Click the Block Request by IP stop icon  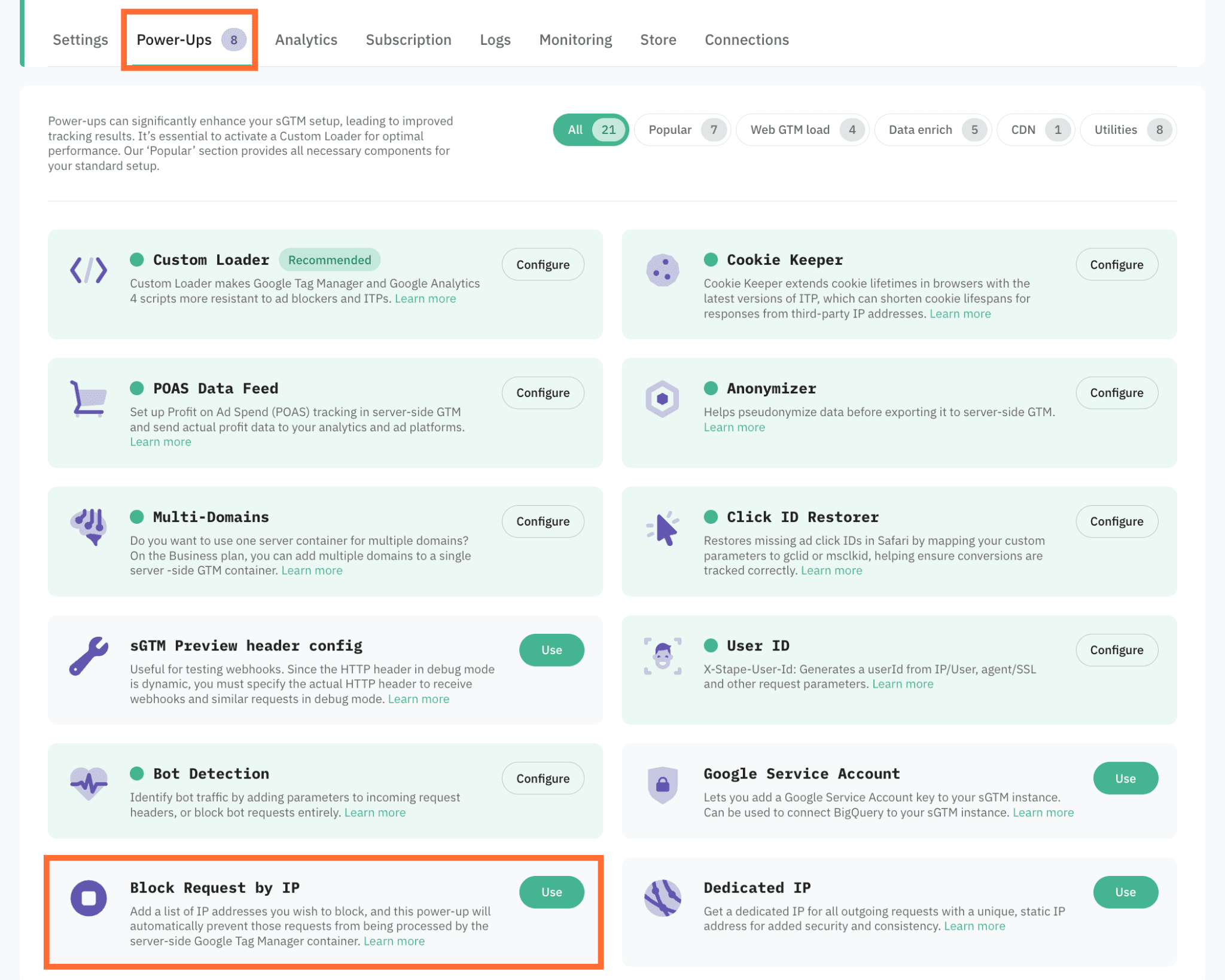[89, 898]
